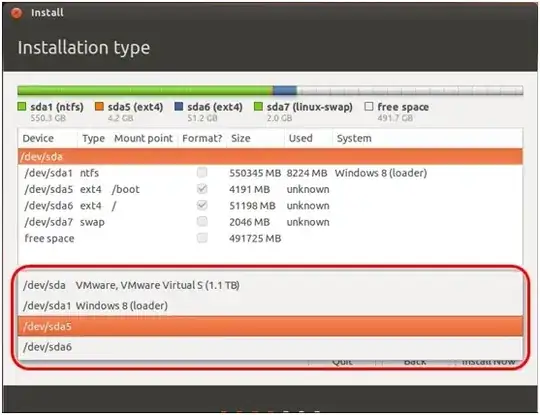
Task: Click the Mount point column header
Action: point(143,138)
